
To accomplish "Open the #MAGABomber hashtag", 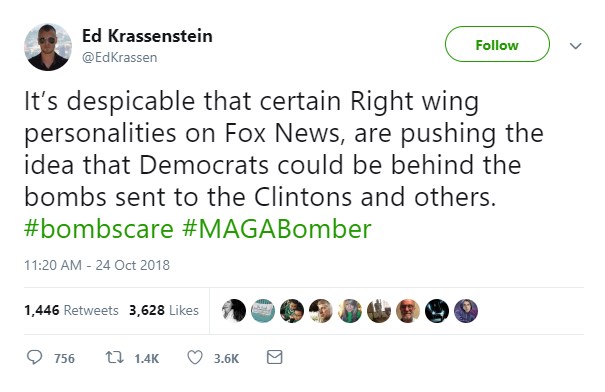I will coord(277,229).
